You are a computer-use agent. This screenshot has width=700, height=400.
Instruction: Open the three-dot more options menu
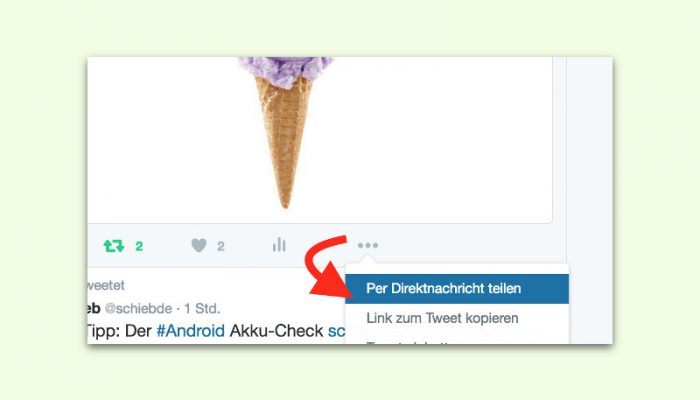pos(368,245)
